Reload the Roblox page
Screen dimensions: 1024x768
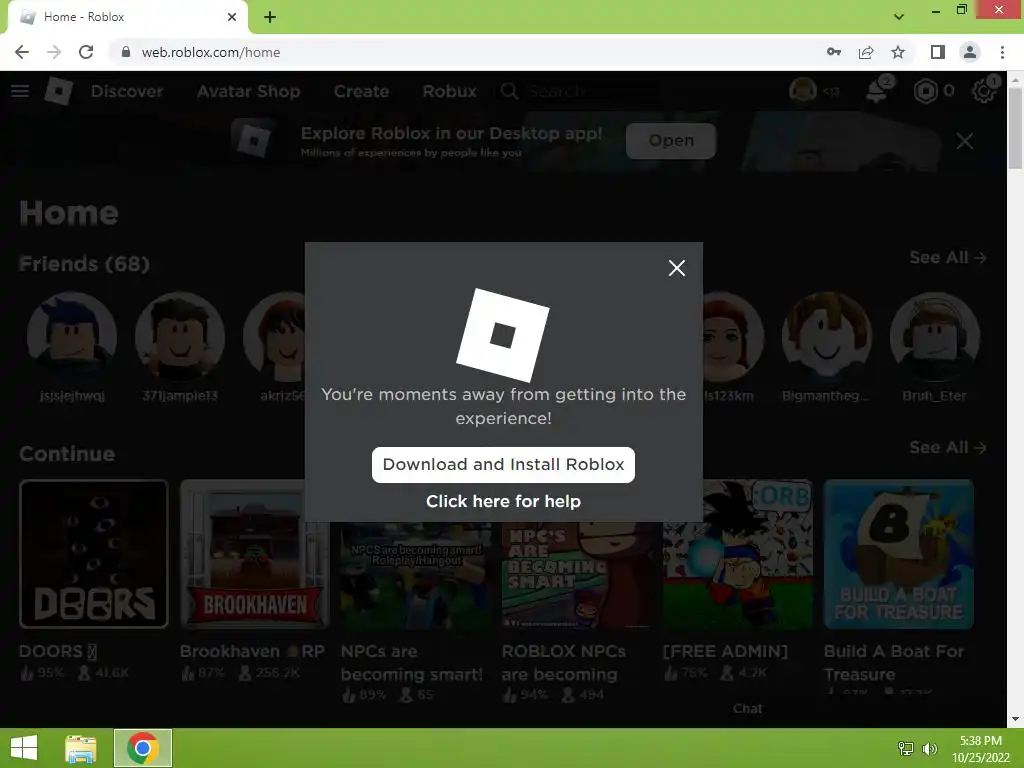click(x=86, y=52)
